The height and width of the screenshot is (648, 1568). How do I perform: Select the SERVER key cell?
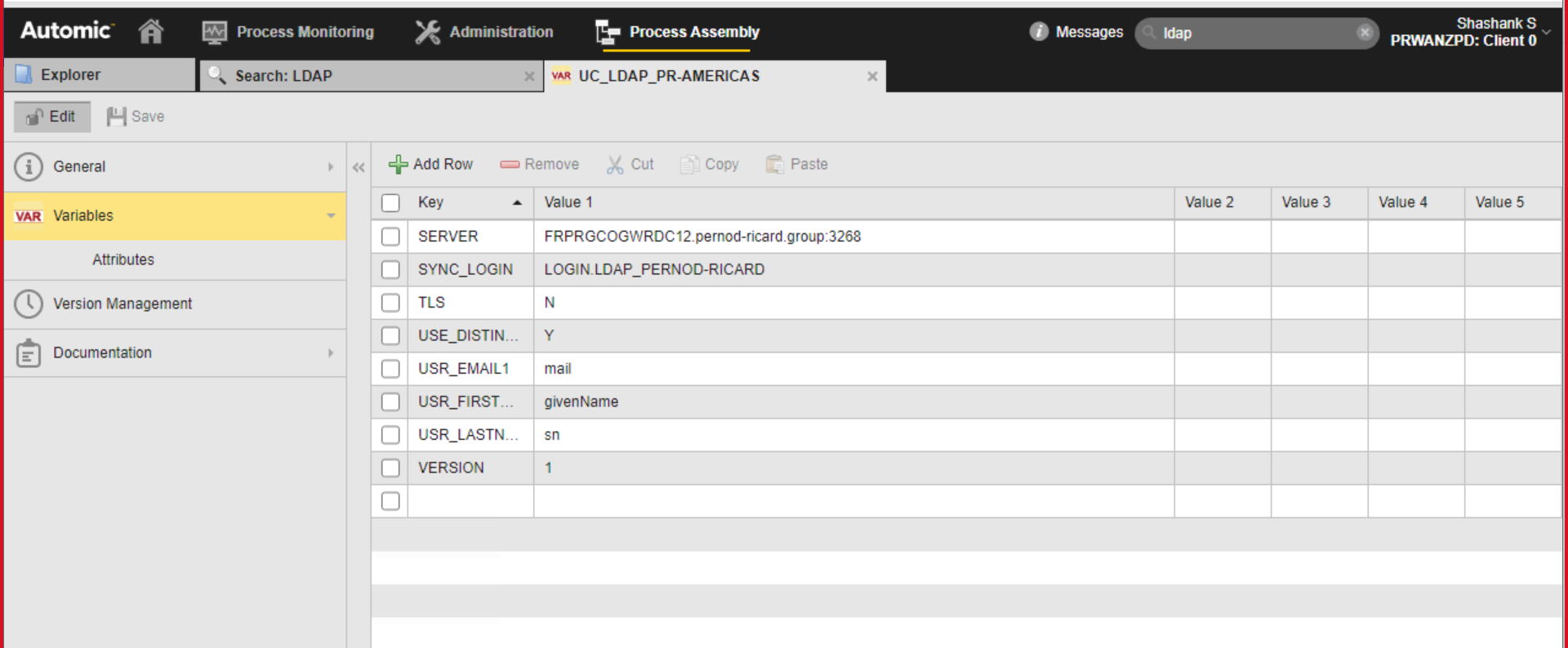click(x=470, y=237)
